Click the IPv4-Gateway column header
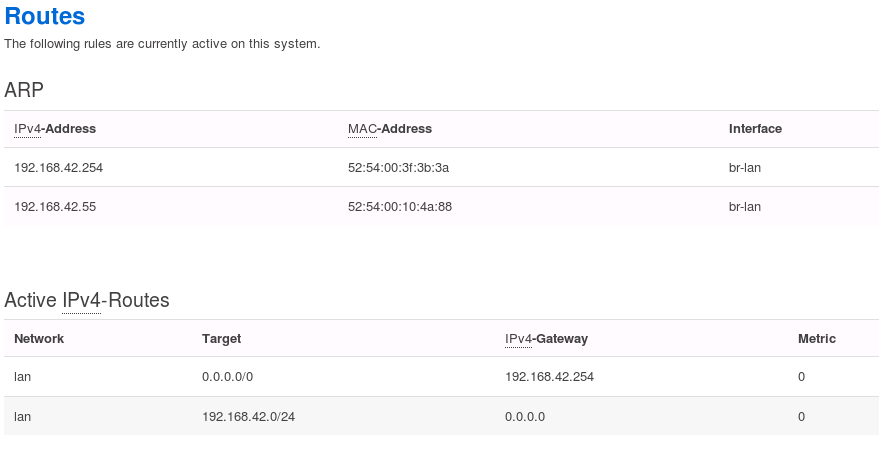 pos(547,339)
